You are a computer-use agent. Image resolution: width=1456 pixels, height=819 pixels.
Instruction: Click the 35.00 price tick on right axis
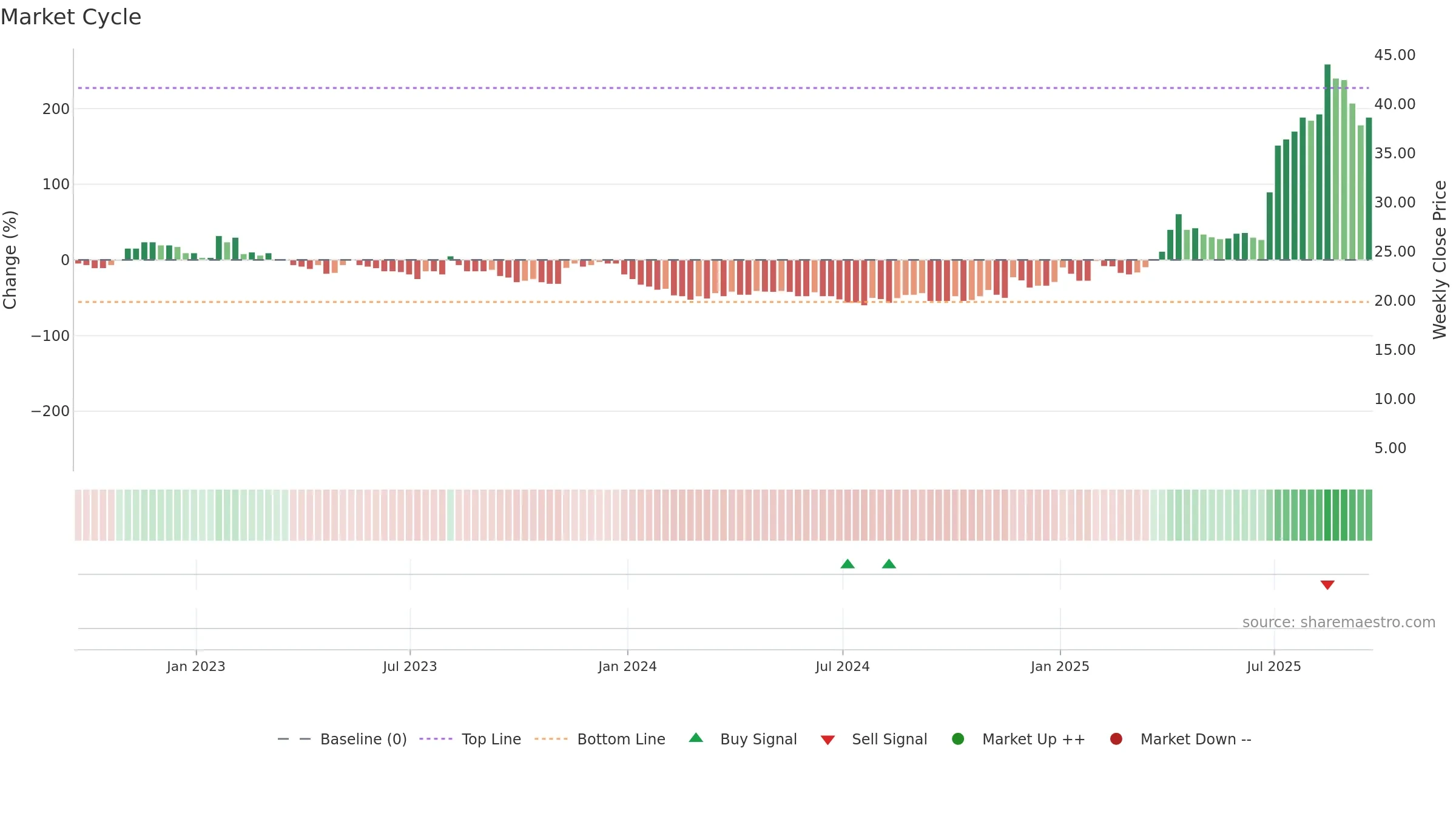click(1395, 153)
